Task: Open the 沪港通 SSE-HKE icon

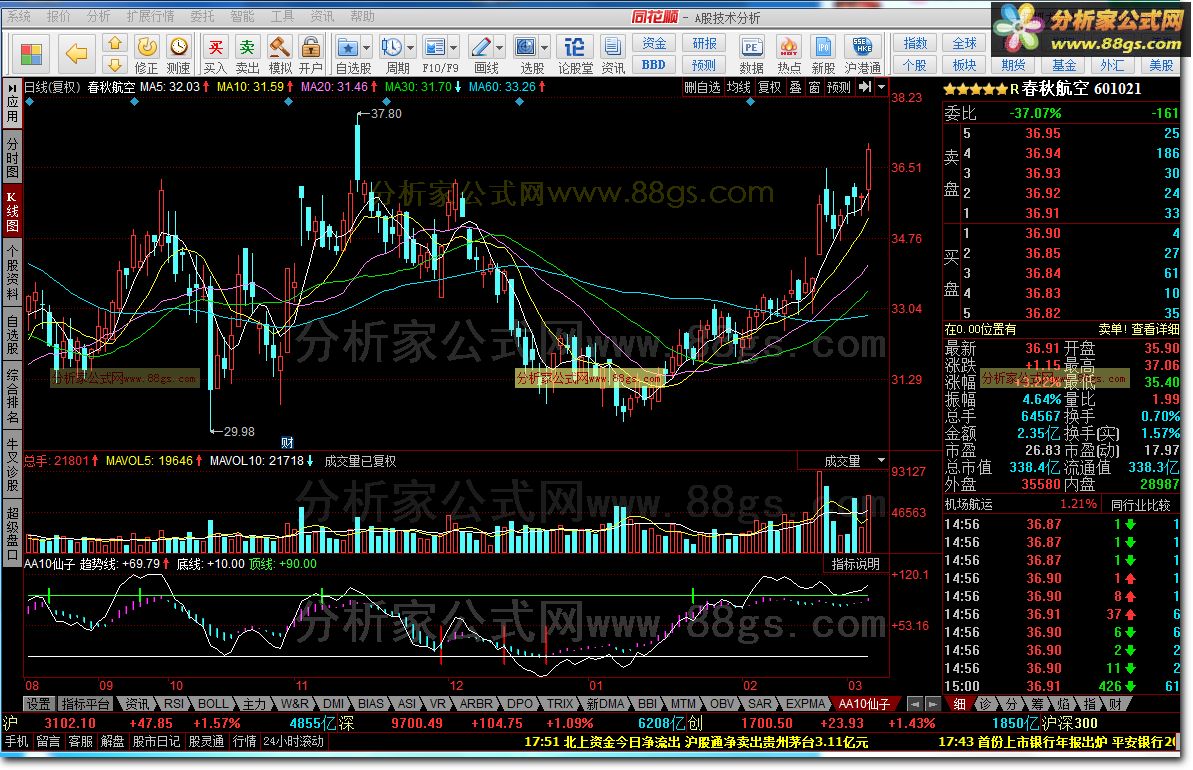Action: click(862, 47)
